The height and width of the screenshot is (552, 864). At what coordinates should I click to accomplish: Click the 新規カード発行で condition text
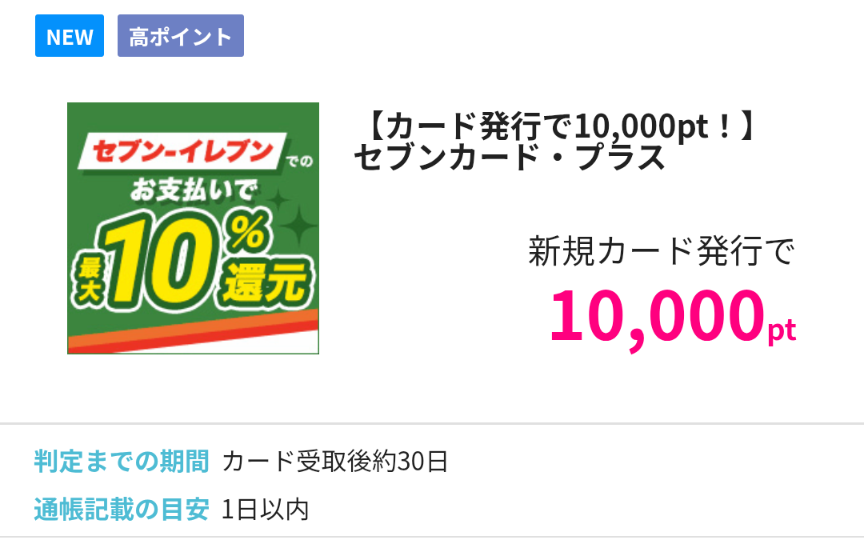click(661, 251)
